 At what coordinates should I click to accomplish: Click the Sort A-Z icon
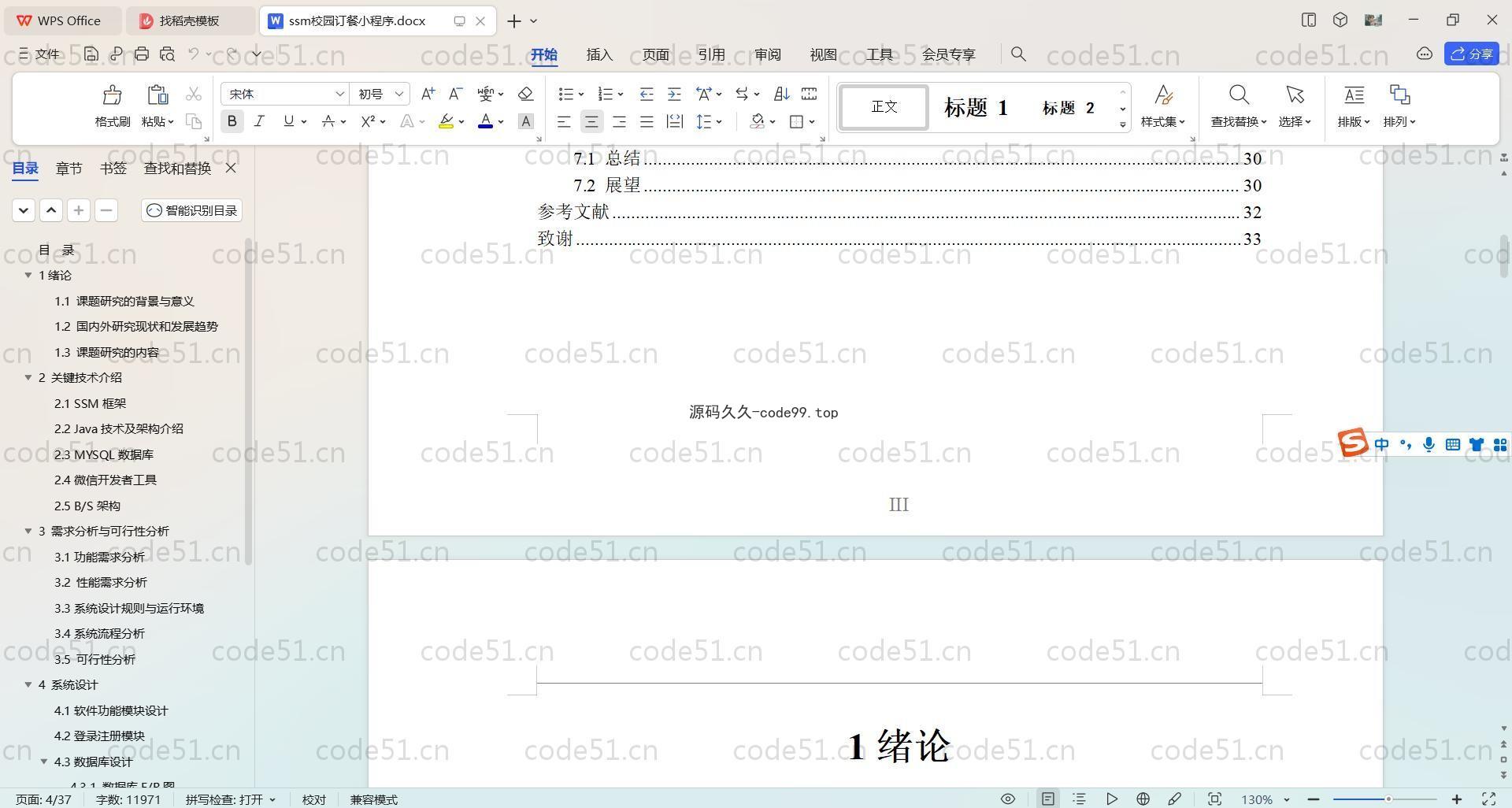[x=781, y=94]
